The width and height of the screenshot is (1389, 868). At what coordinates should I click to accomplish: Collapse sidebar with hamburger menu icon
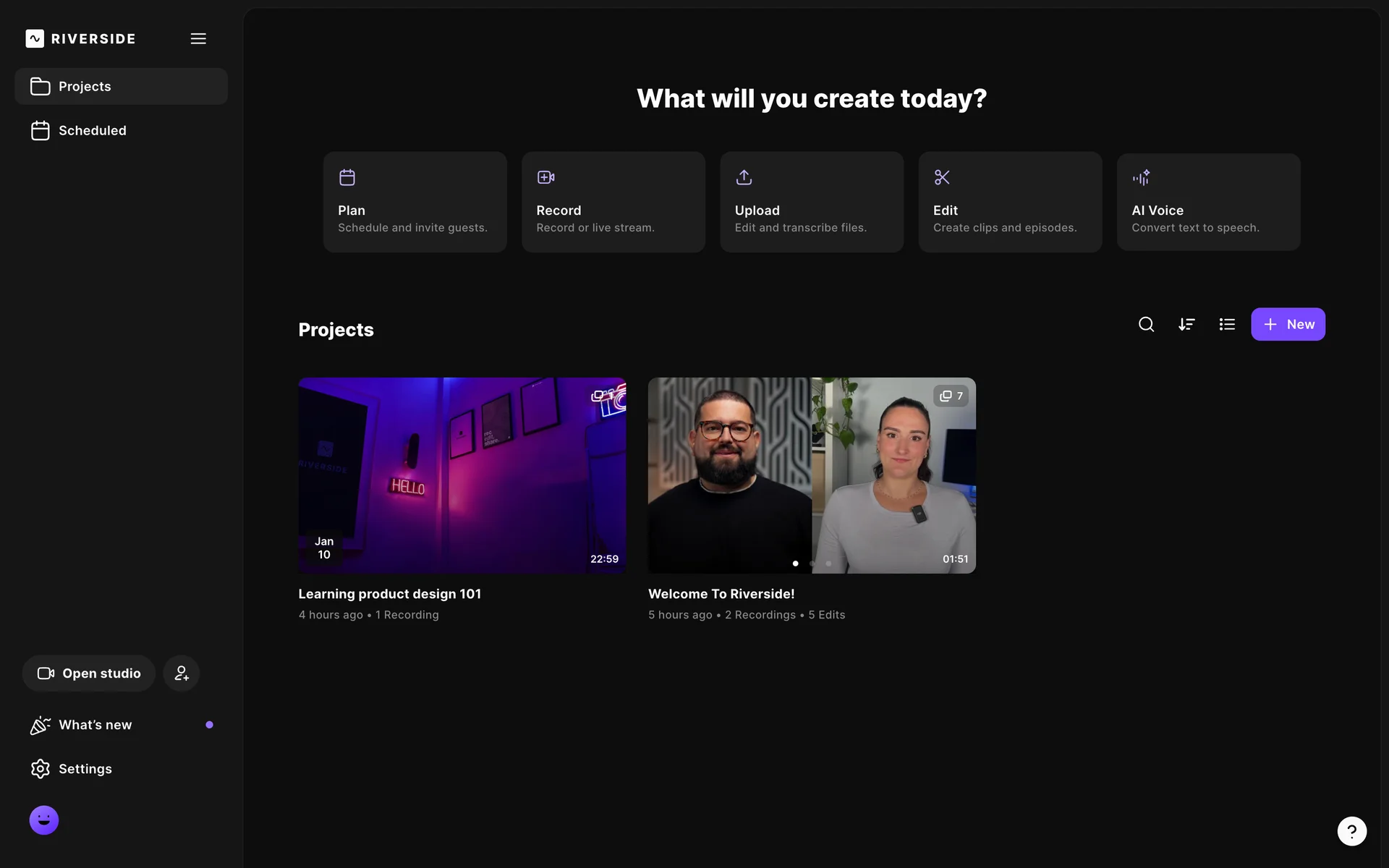(x=198, y=38)
